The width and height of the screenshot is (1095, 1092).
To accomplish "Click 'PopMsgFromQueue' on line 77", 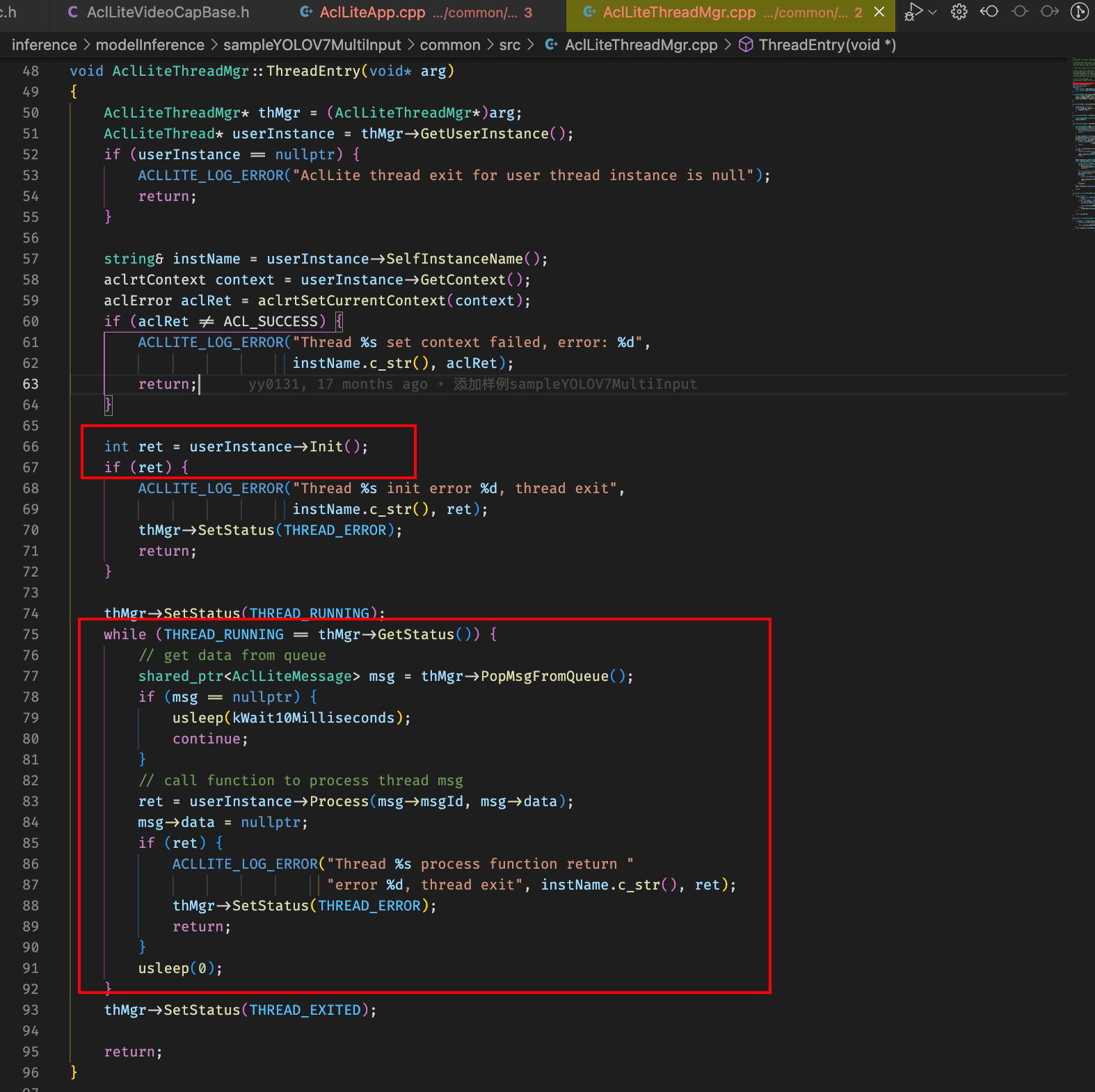I will (545, 676).
